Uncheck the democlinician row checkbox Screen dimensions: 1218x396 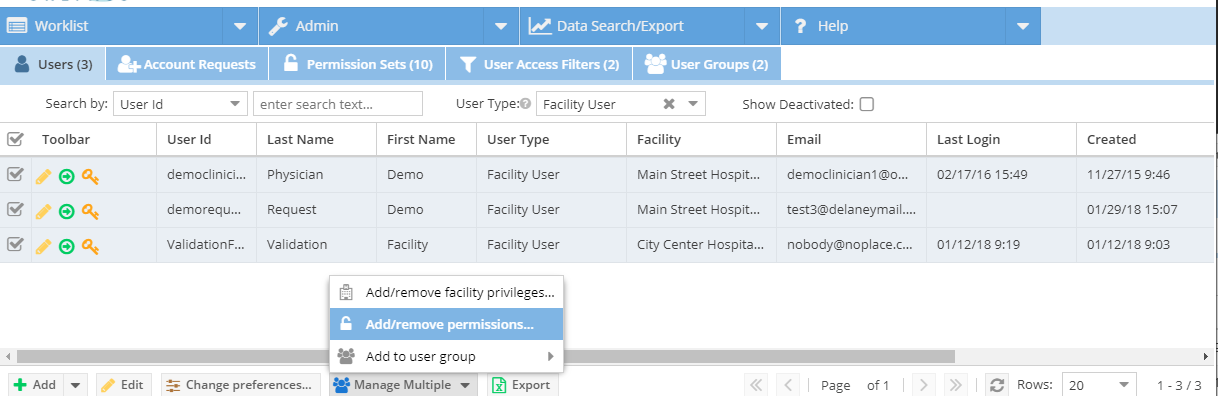coord(15,175)
